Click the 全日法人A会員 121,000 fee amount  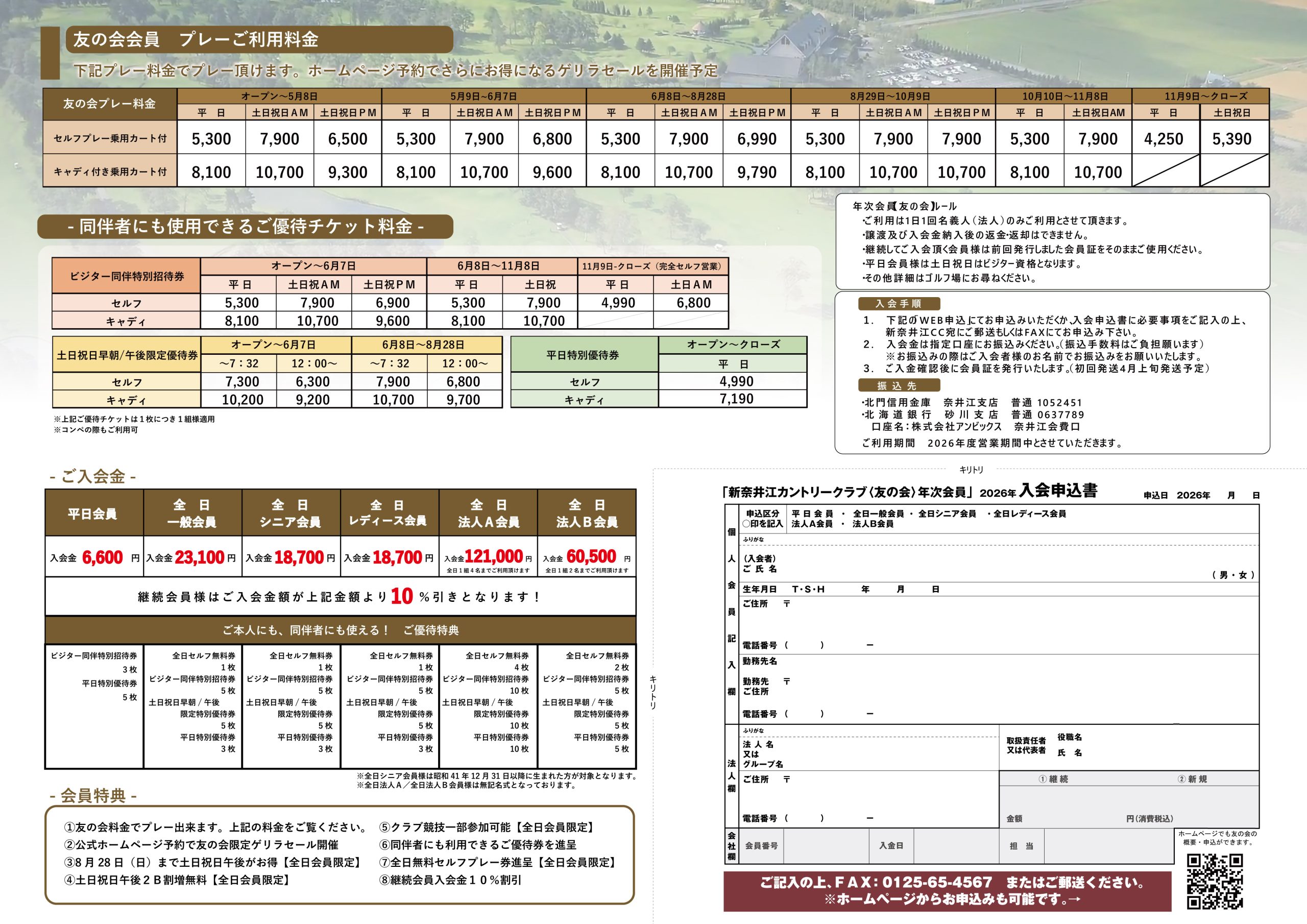493,556
